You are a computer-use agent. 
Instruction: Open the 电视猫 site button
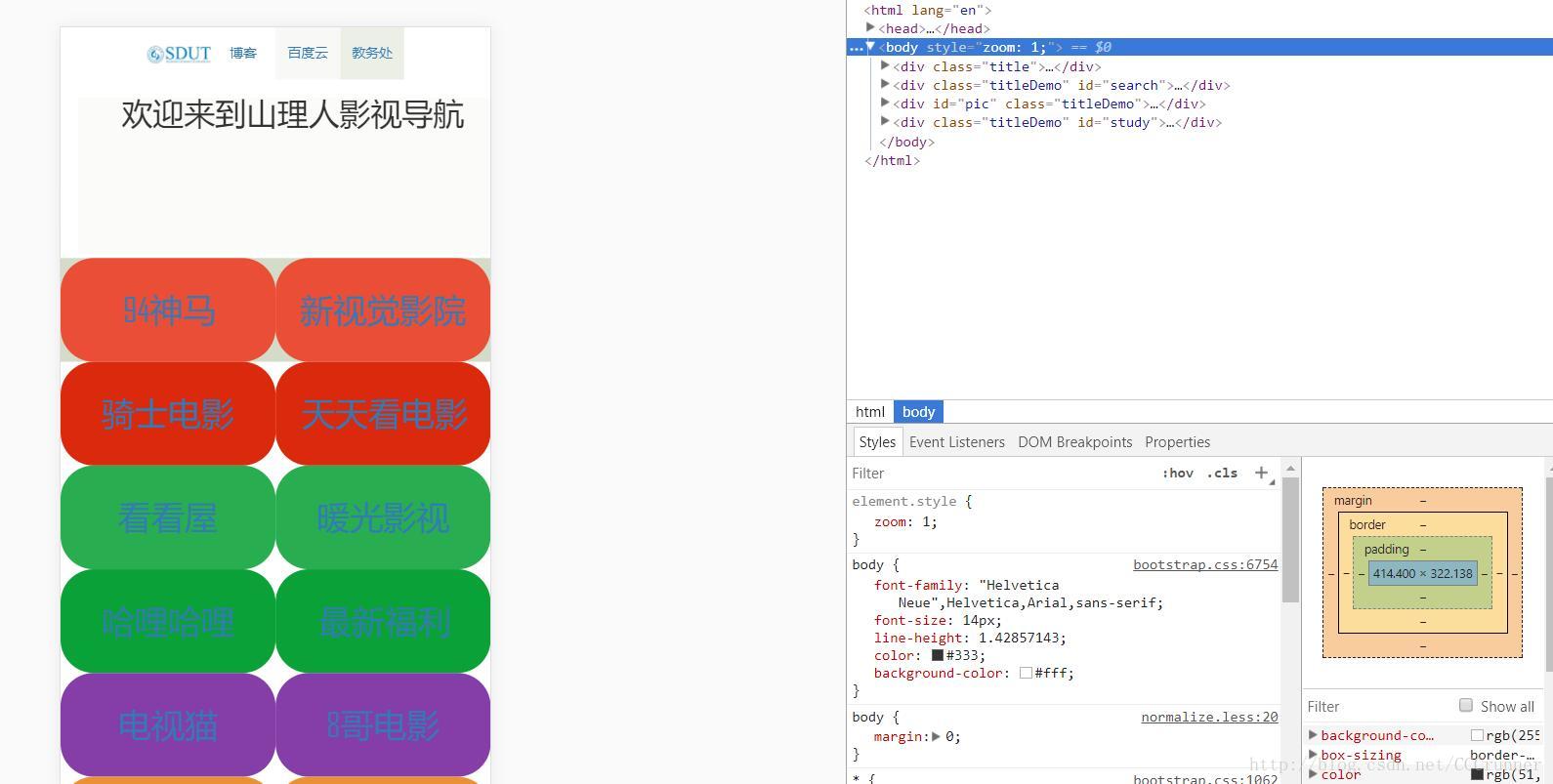[x=168, y=724]
